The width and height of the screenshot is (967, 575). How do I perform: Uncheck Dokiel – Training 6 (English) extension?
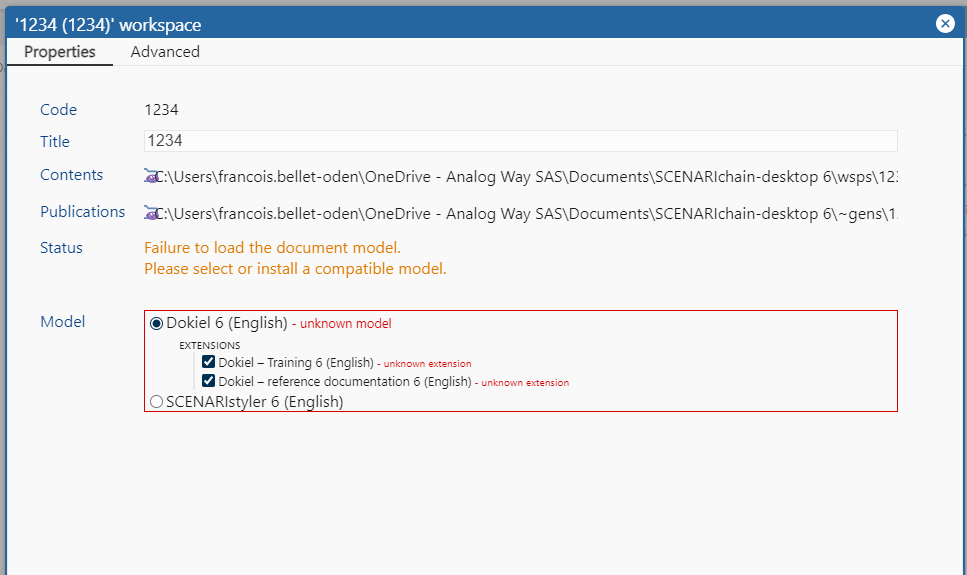pyautogui.click(x=208, y=362)
